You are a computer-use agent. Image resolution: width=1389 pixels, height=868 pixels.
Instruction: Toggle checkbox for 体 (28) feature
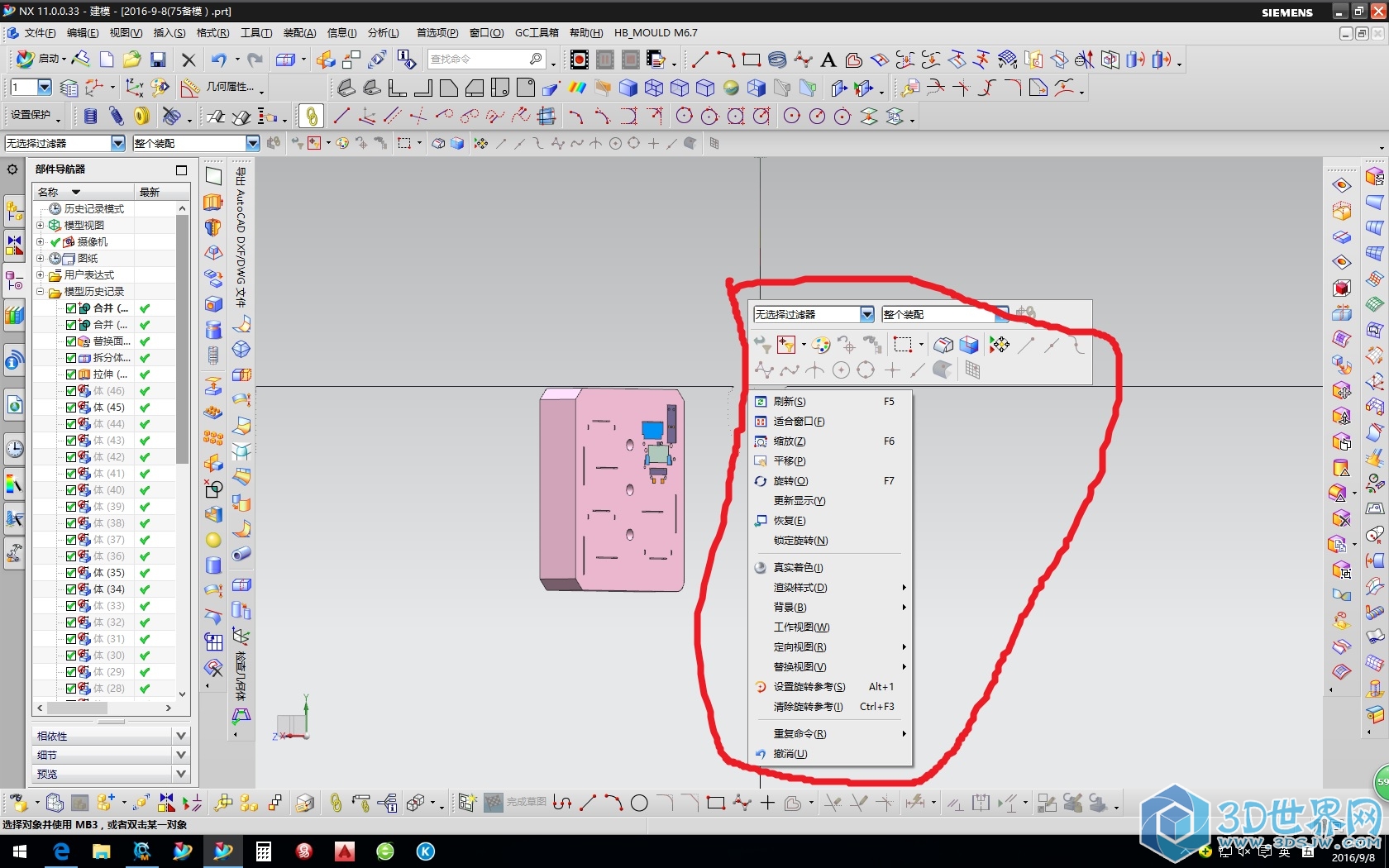71,688
